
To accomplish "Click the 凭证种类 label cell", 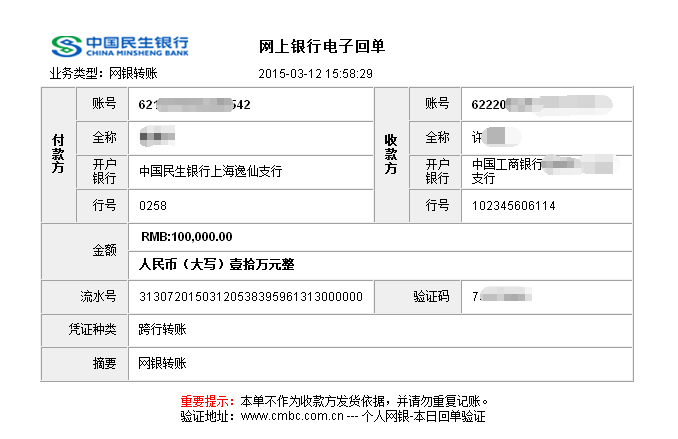I will click(85, 330).
